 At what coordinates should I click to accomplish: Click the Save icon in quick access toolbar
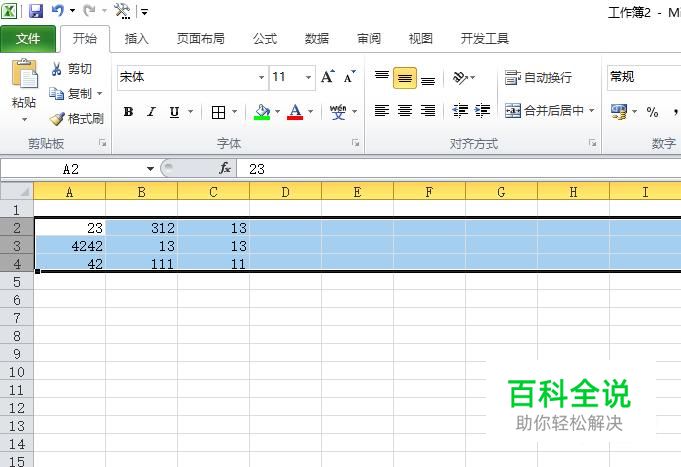coord(36,10)
